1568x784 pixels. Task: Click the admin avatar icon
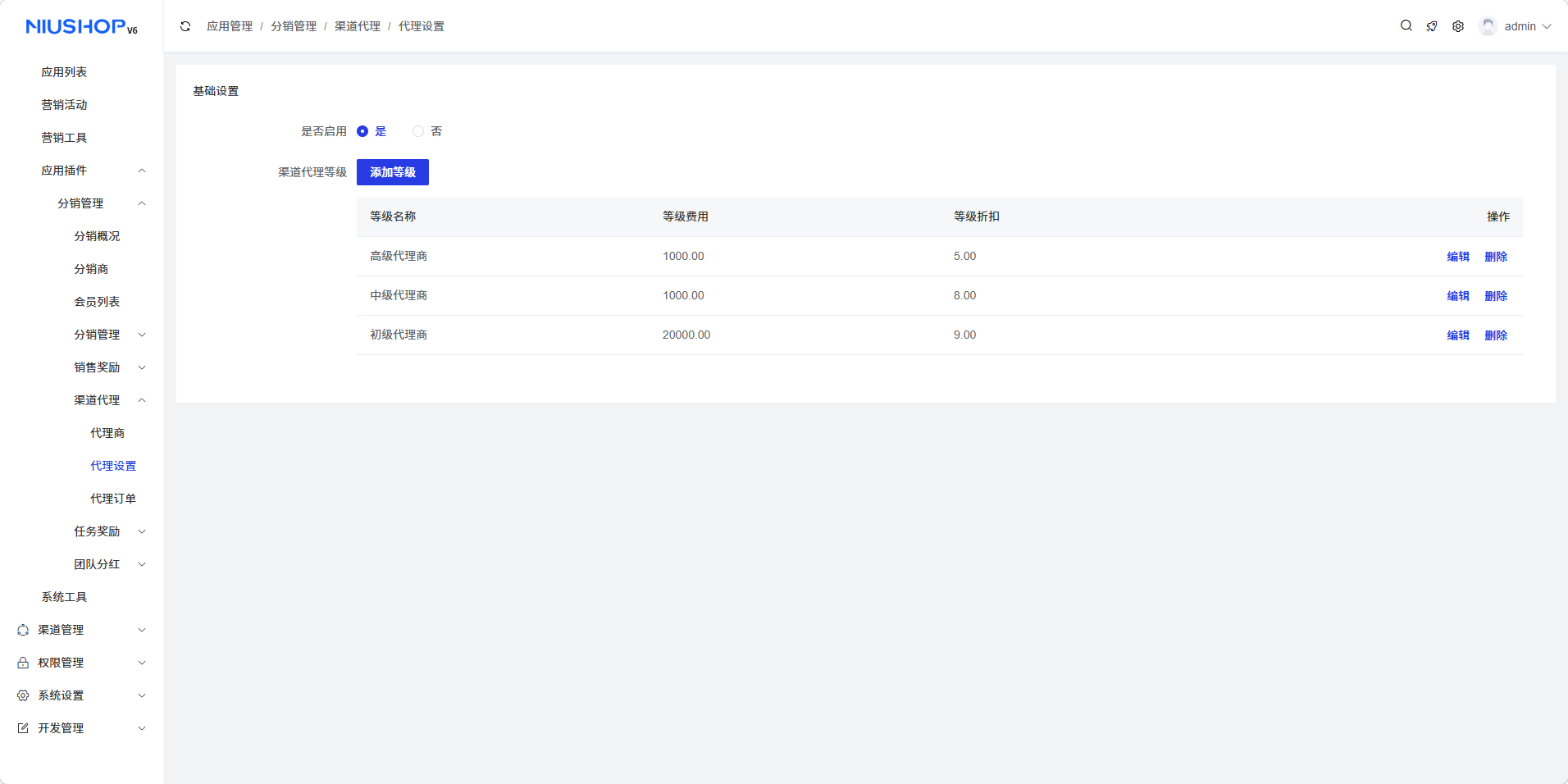tap(1488, 26)
